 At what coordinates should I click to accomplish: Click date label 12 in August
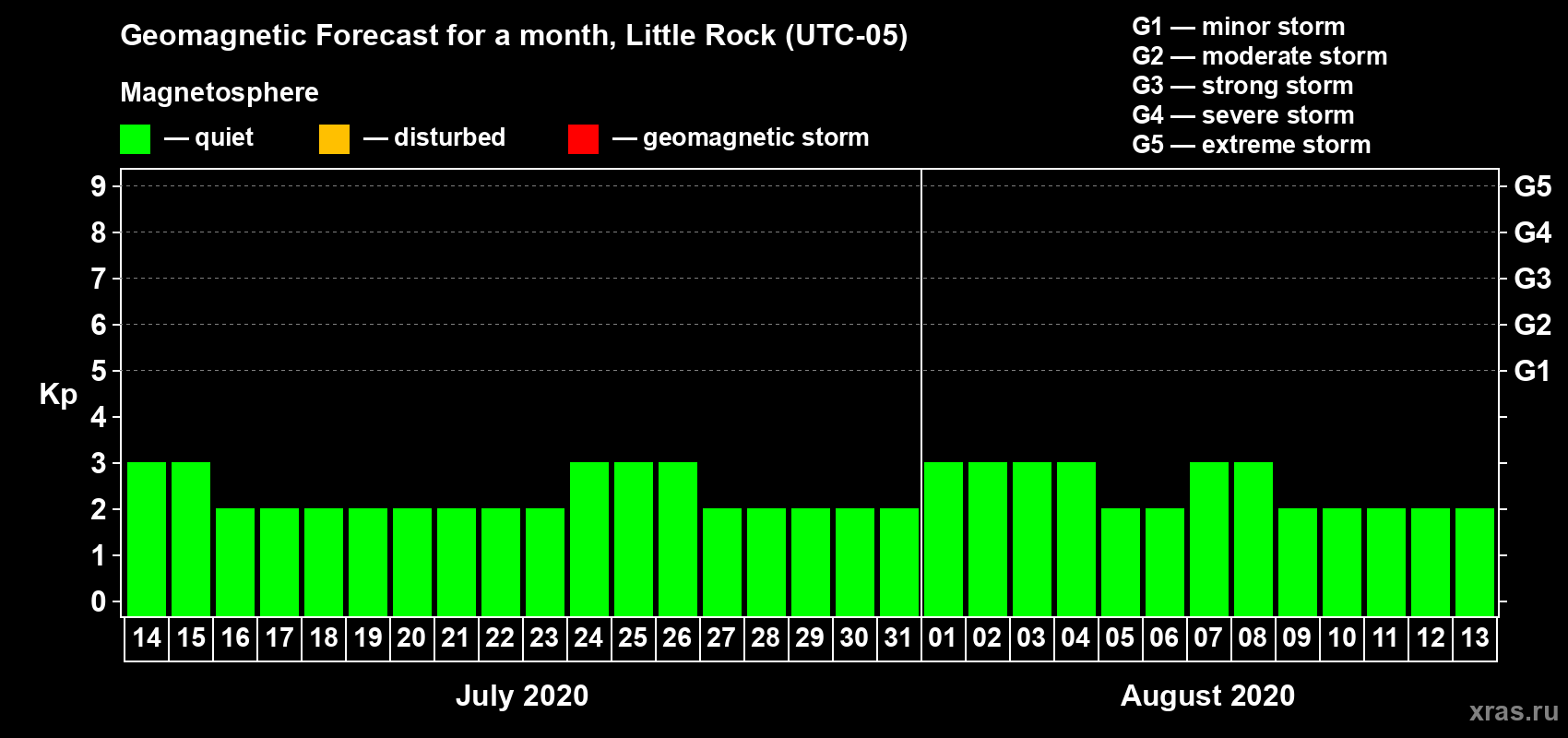pos(1431,638)
